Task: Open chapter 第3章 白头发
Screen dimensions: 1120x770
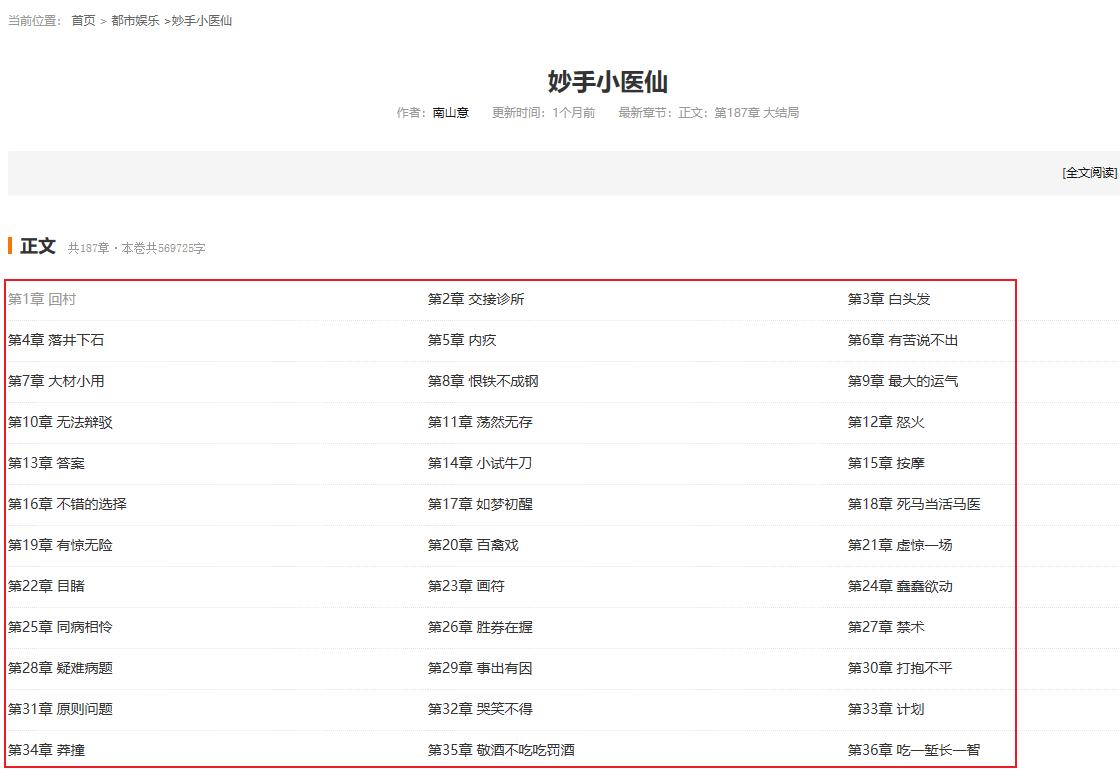Action: click(x=889, y=299)
